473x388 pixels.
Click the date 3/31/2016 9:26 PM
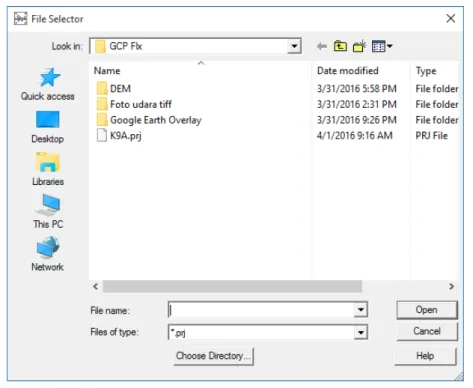click(x=357, y=120)
